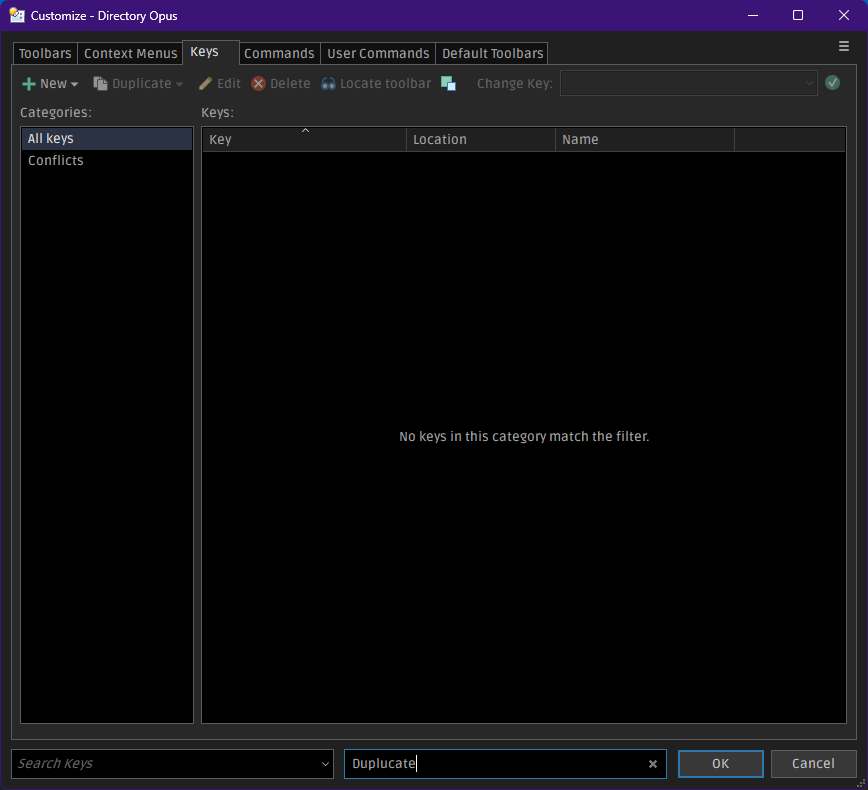This screenshot has width=868, height=790.
Task: Click the New key button
Action: [44, 84]
